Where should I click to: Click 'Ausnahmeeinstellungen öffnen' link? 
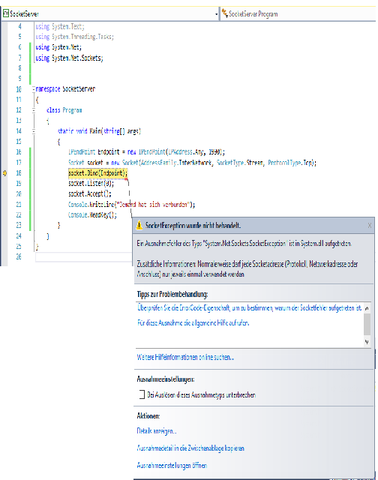pos(172,465)
